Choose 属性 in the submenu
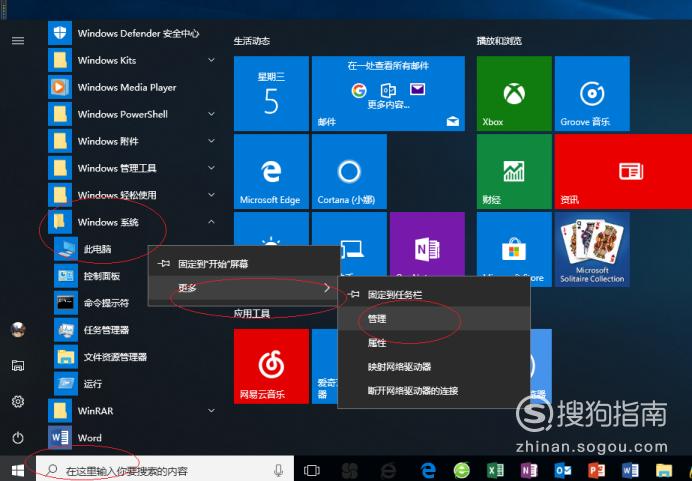This screenshot has height=481, width=692. click(434, 343)
